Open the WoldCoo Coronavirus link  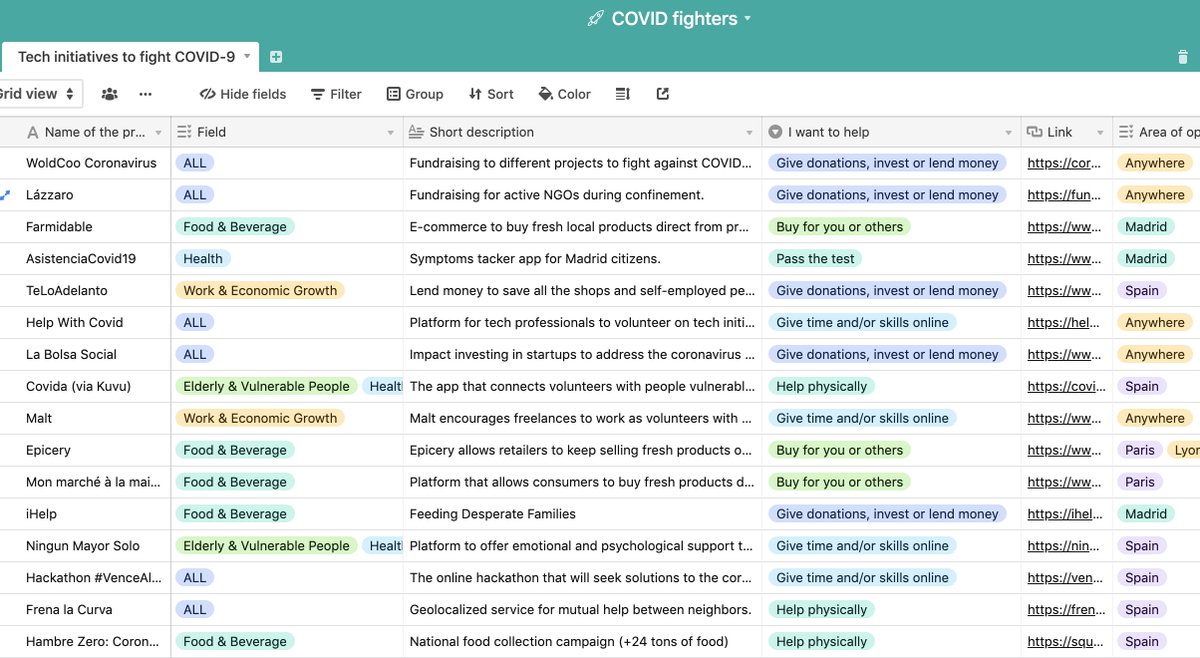1064,163
